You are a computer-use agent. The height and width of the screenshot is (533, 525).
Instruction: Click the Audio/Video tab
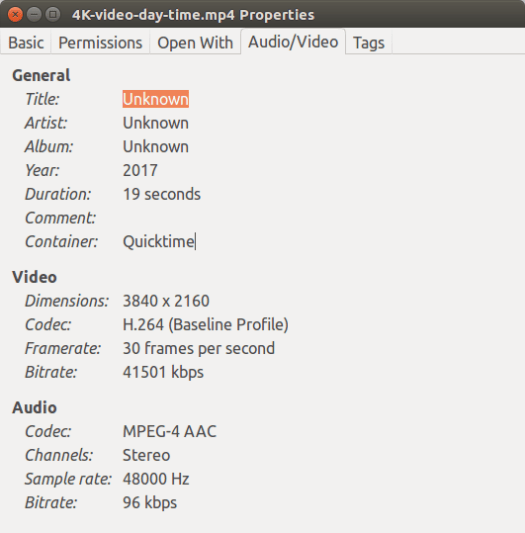pyautogui.click(x=293, y=42)
